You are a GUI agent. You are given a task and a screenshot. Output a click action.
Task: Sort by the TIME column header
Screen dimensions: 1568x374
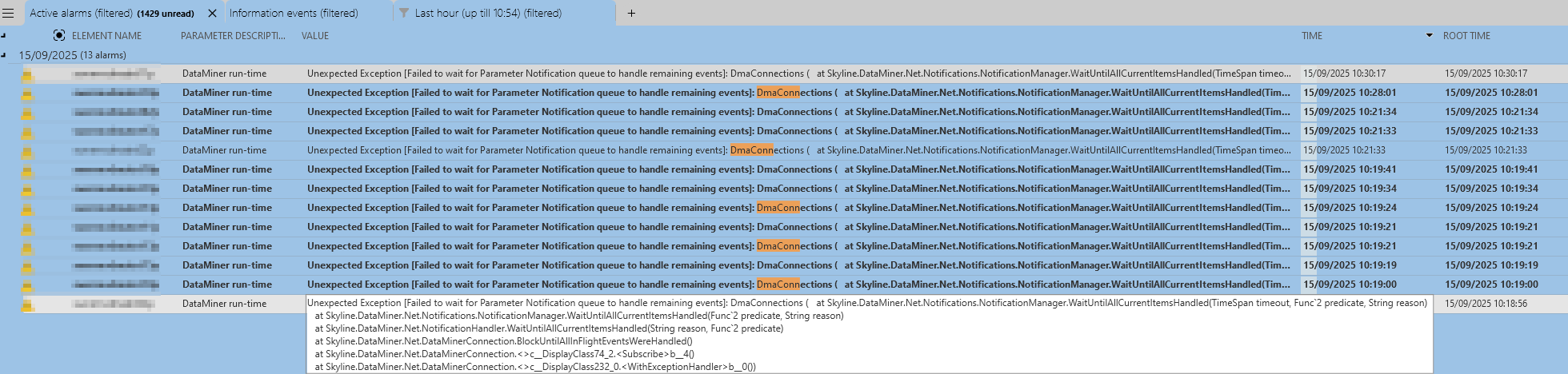click(x=1312, y=35)
